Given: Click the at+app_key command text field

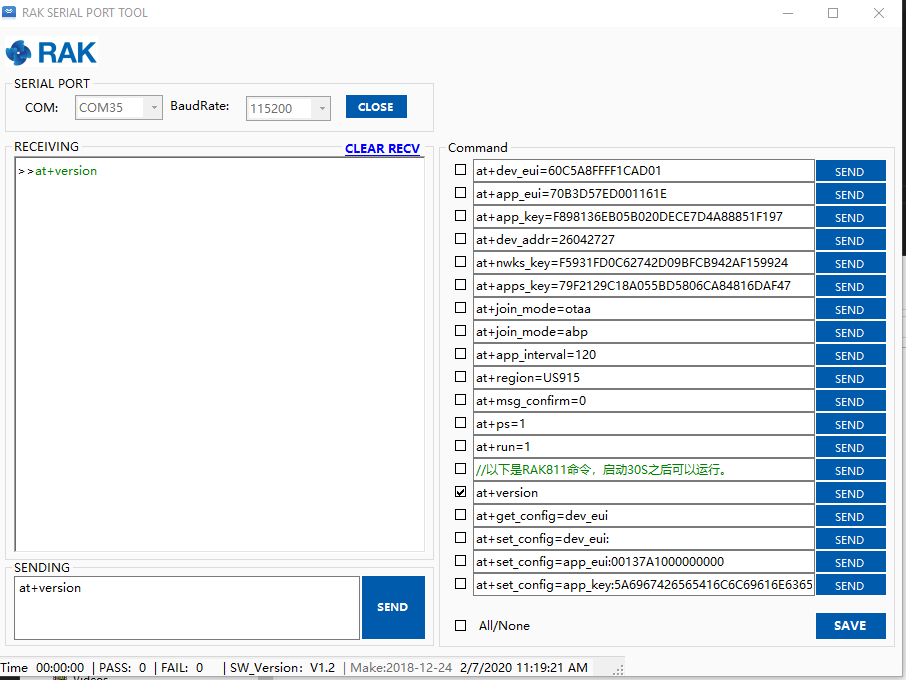Looking at the screenshot, I should [x=643, y=217].
